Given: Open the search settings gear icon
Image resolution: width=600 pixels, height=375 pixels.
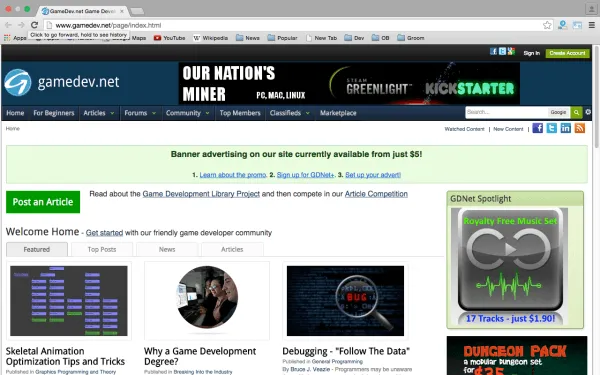Looking at the screenshot, I should [x=588, y=112].
